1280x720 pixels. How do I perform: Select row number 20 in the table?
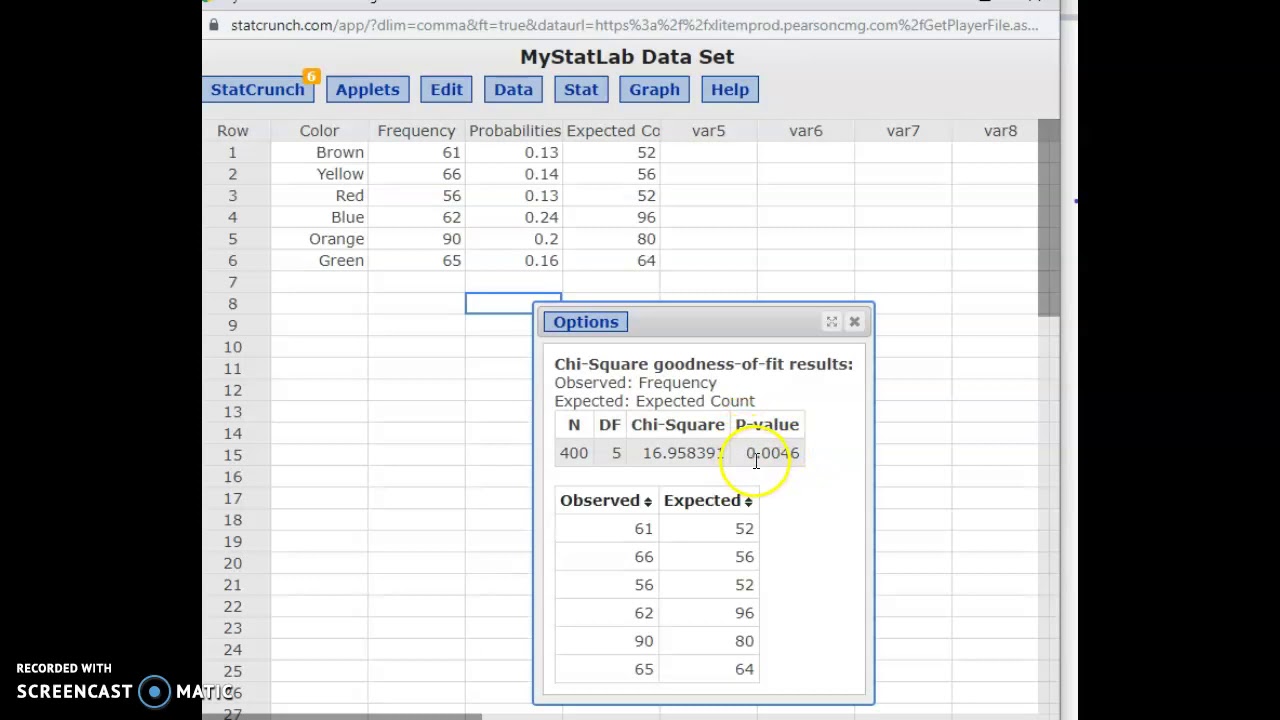[233, 563]
